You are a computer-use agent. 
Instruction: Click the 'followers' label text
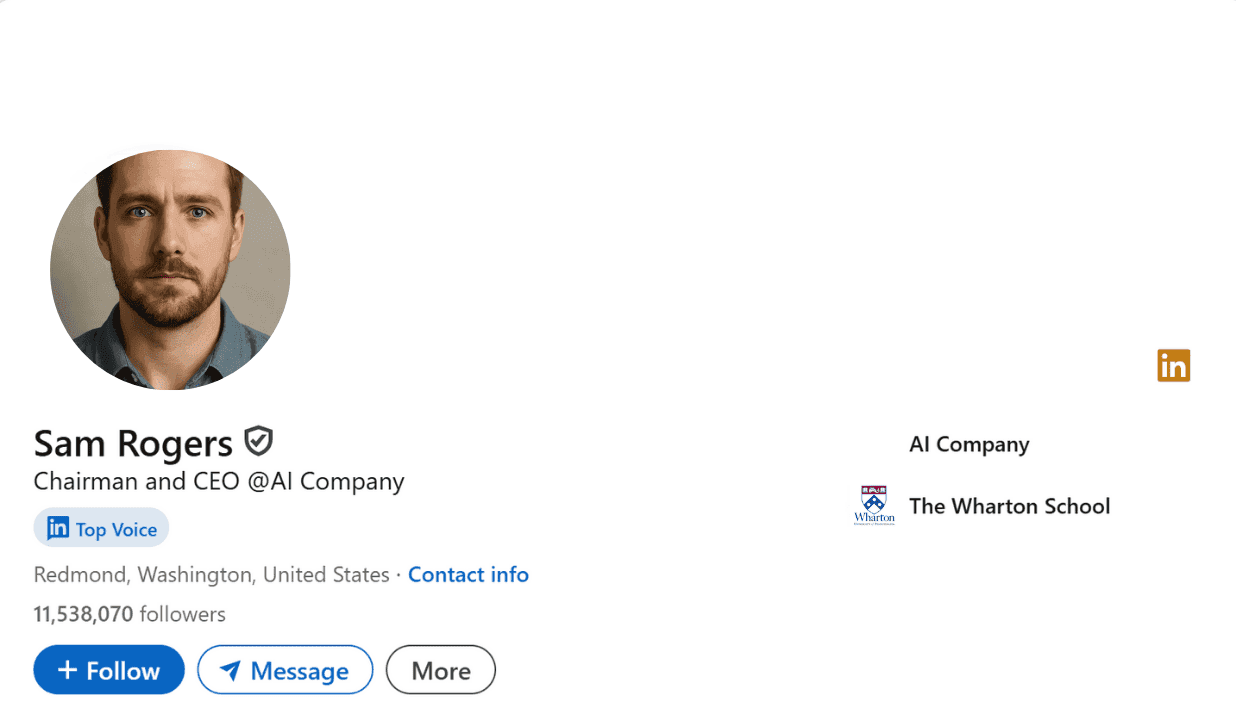click(x=186, y=613)
